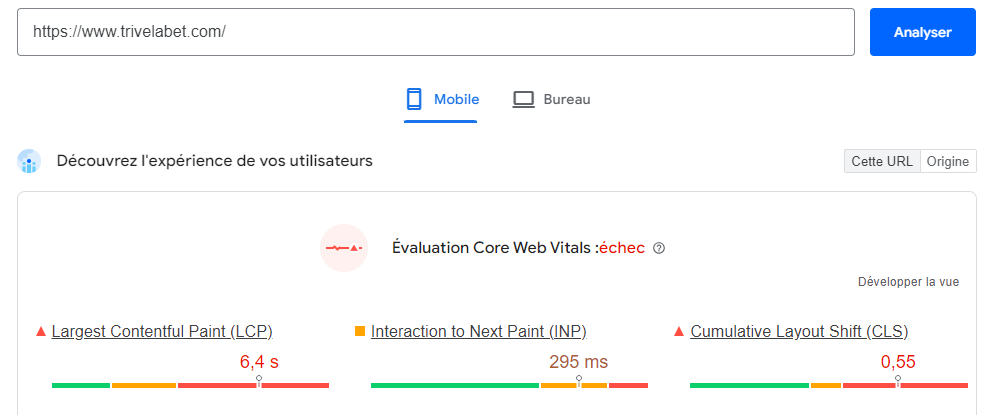Click the red triangle beside LCP

point(41,331)
